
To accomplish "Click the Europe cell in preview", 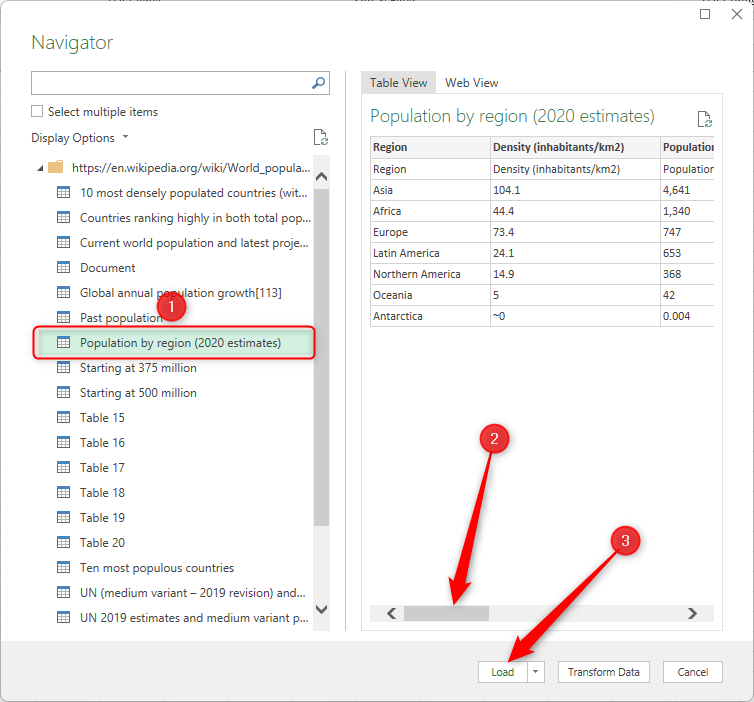I will click(430, 232).
